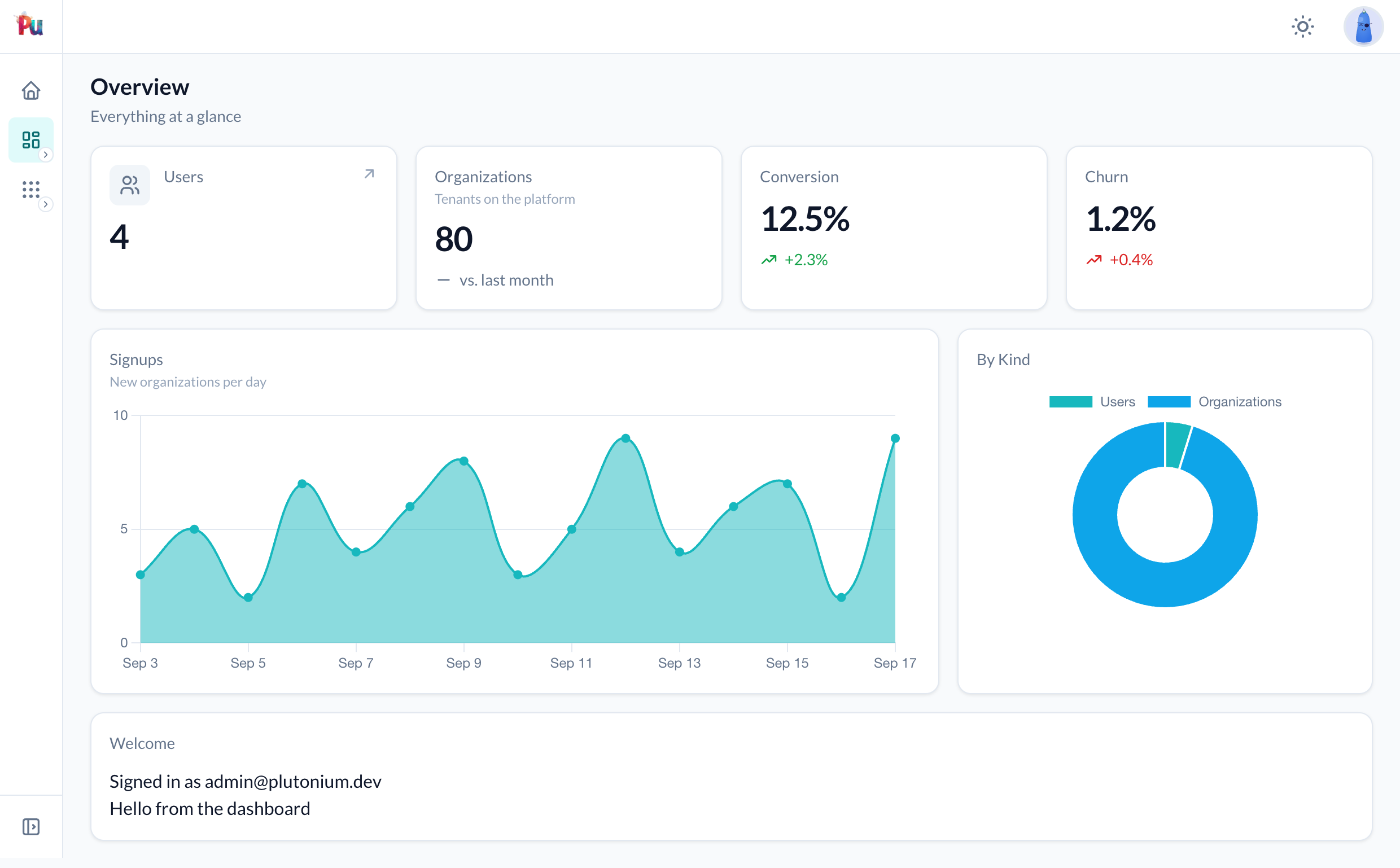Toggle the light/dark theme sun icon
The image size is (1400, 868).
coord(1302,27)
